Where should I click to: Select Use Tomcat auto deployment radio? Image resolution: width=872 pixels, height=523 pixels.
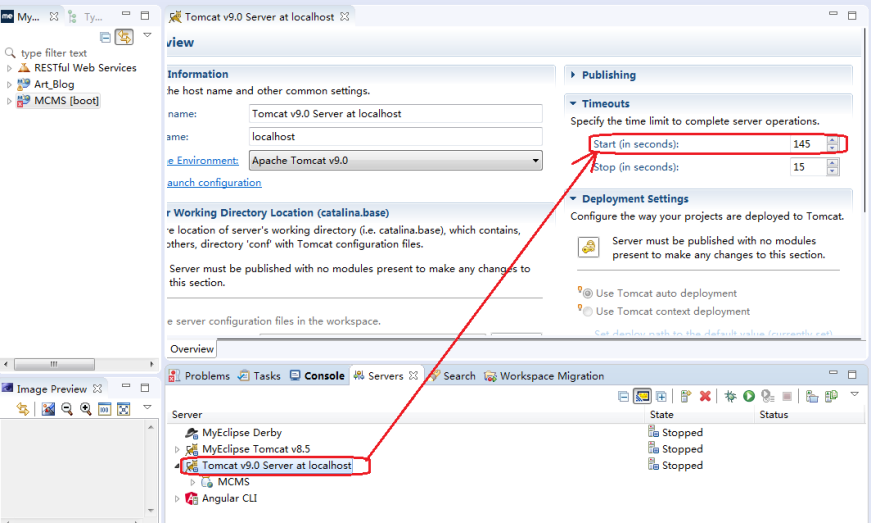pos(587,294)
